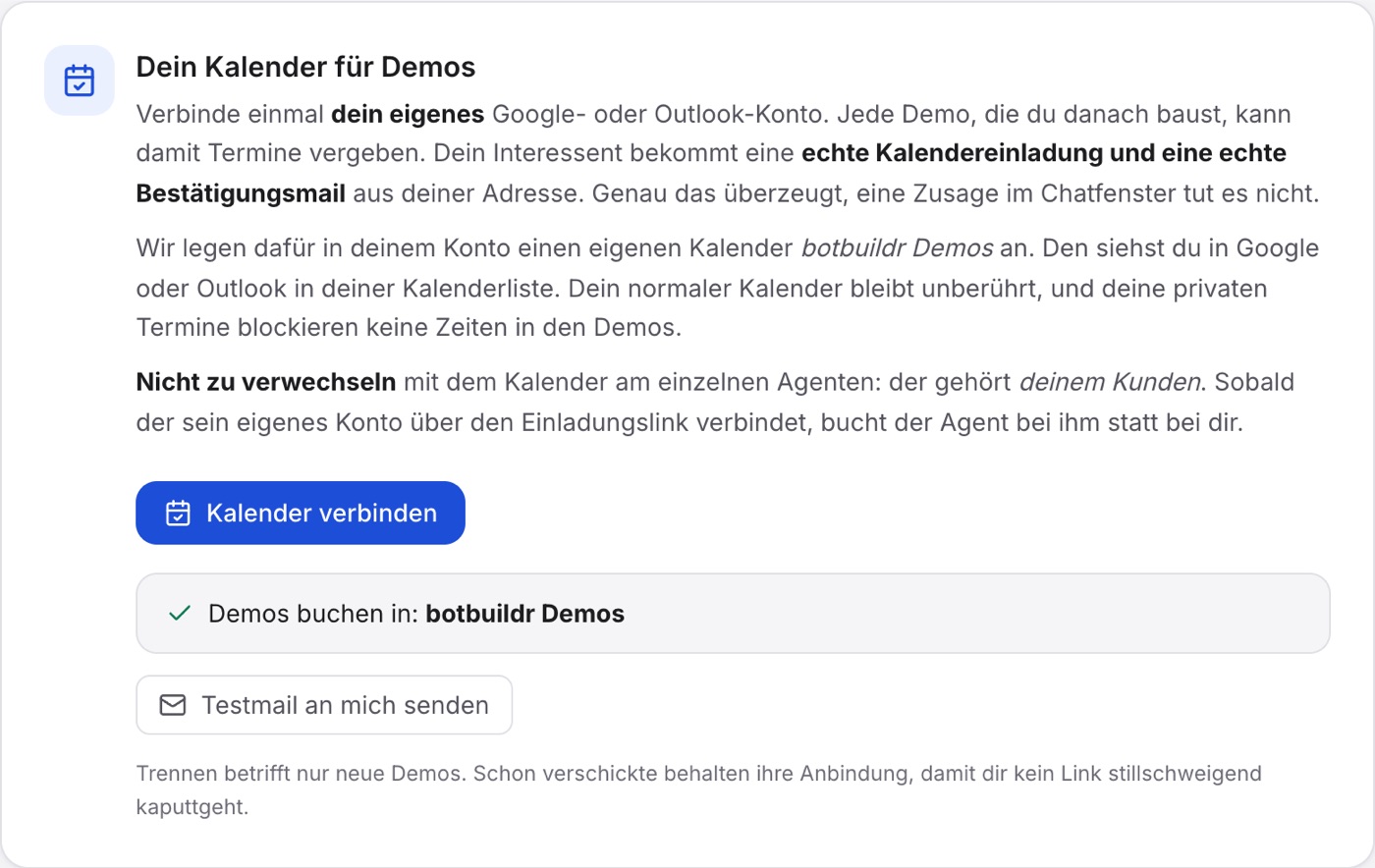Image resolution: width=1375 pixels, height=868 pixels.
Task: Click the calendar icon beside the heading
Action: tap(80, 81)
